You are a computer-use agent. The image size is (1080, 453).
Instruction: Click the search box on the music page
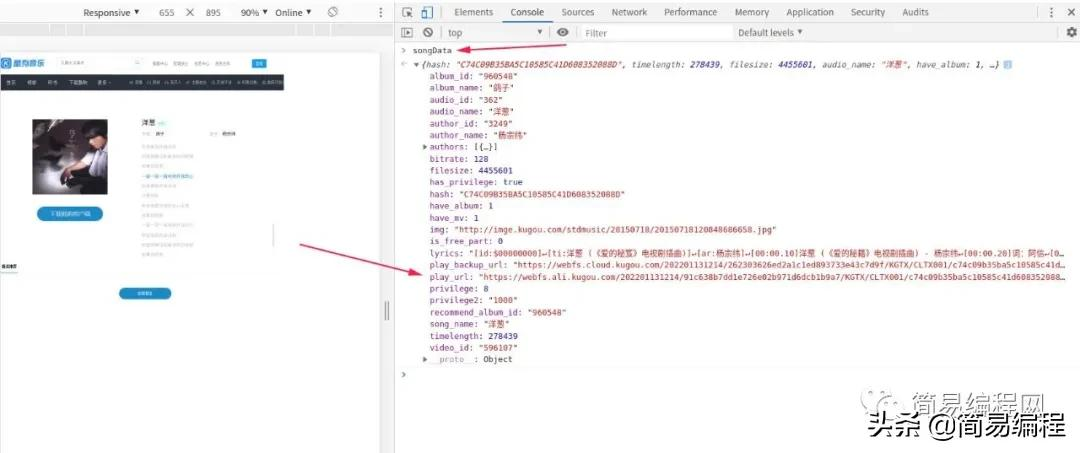coord(98,63)
